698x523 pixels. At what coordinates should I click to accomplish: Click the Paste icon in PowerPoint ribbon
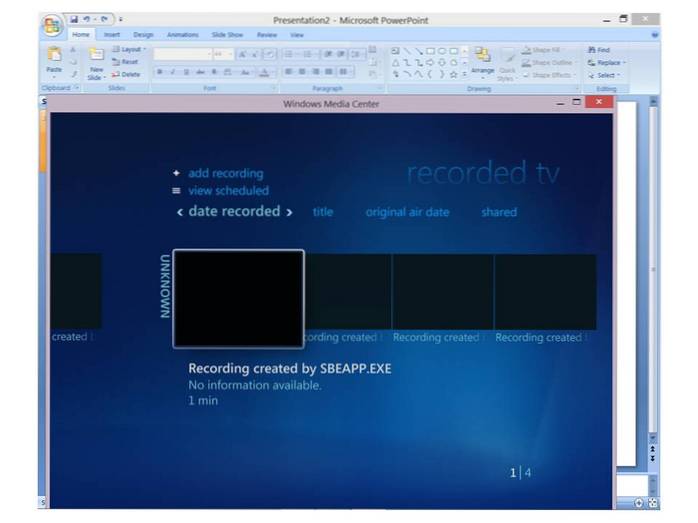54,55
